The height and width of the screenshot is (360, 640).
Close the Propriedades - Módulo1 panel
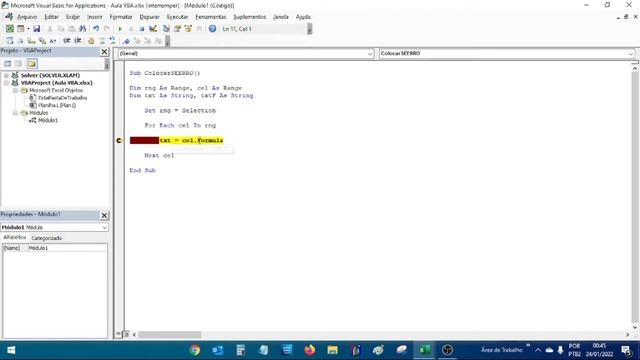pyautogui.click(x=104, y=215)
